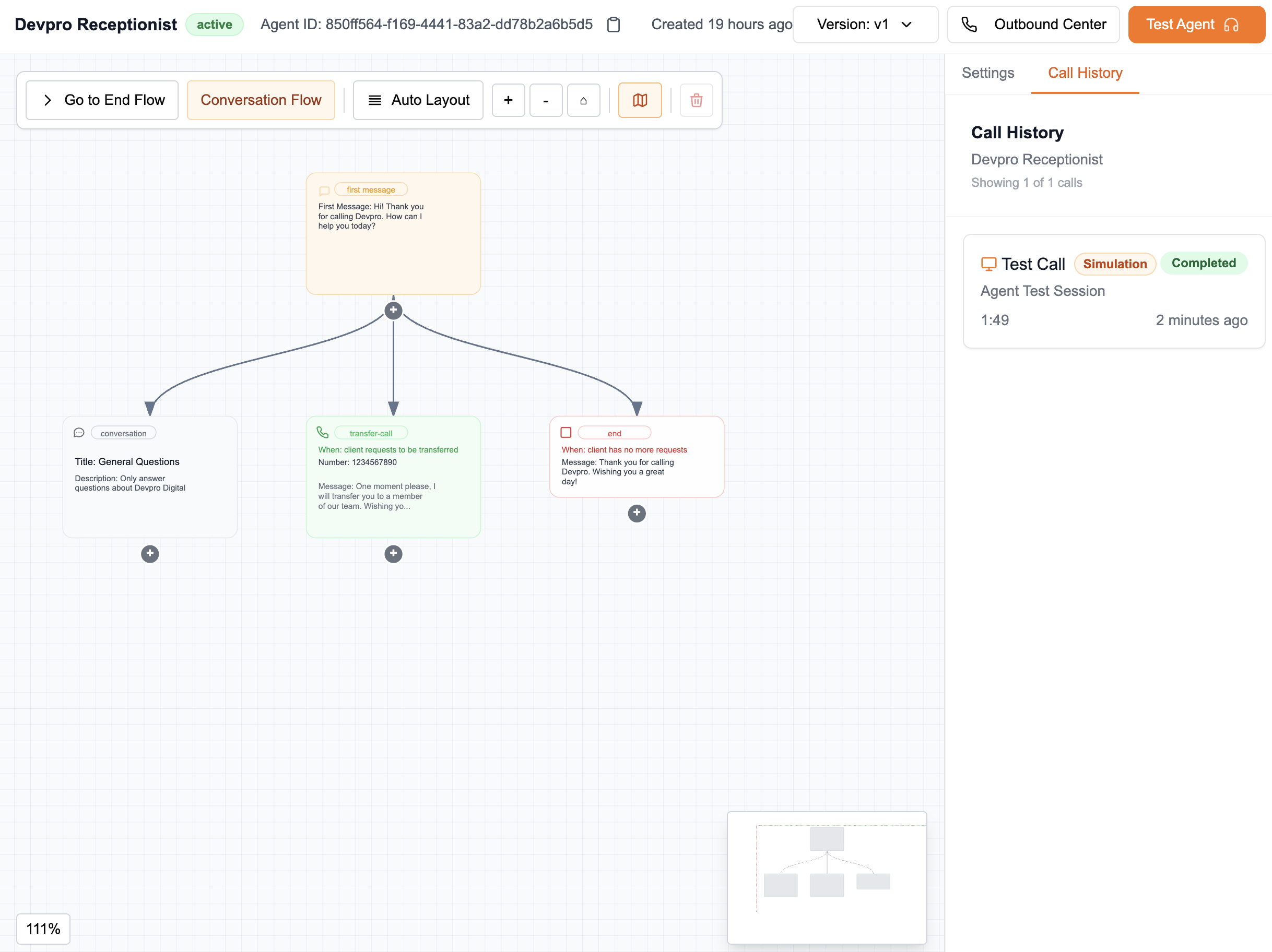The image size is (1272, 952).
Task: Copy the Agent ID with clipboard icon
Action: (613, 25)
